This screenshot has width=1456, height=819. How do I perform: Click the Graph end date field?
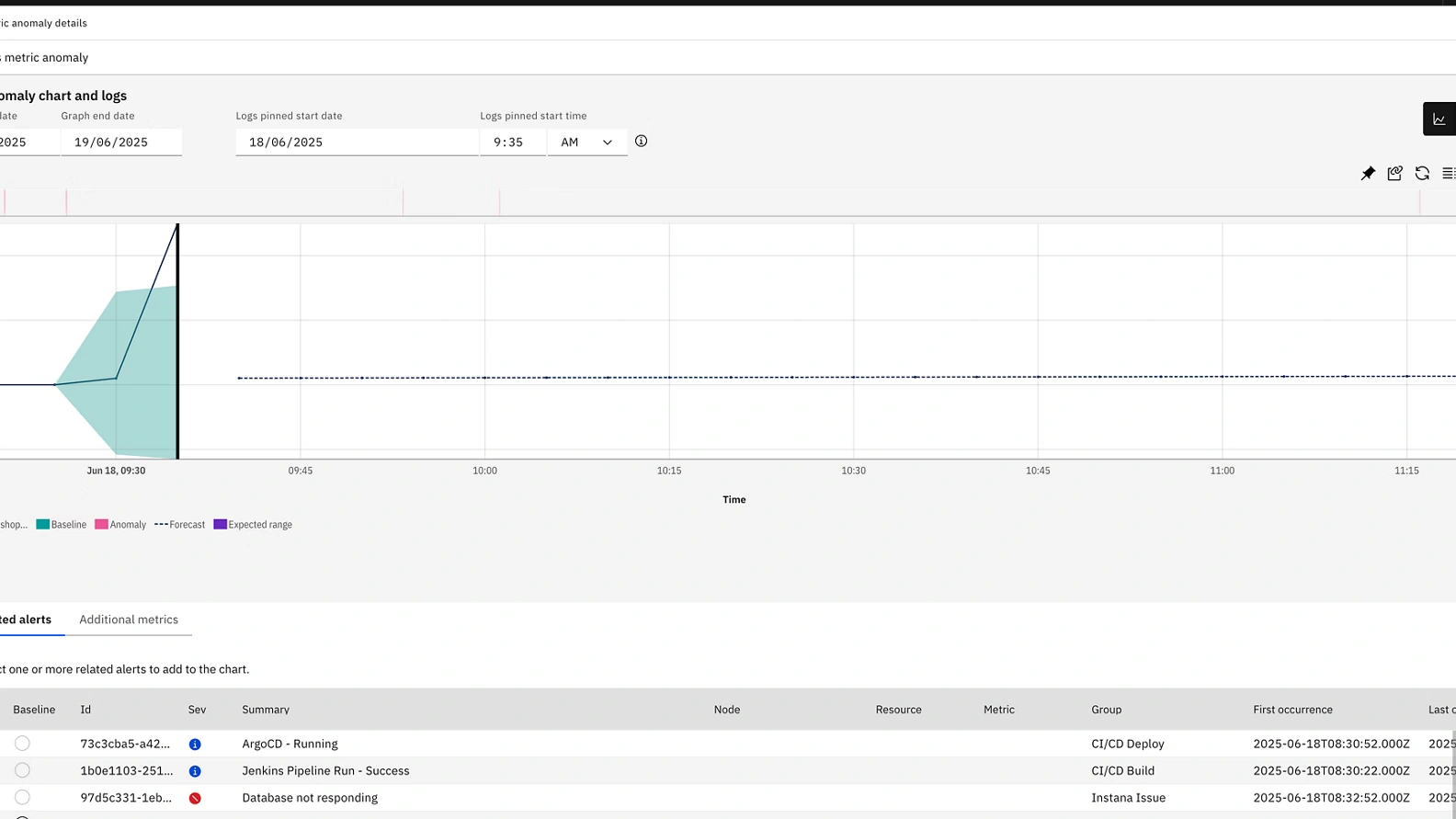[120, 142]
